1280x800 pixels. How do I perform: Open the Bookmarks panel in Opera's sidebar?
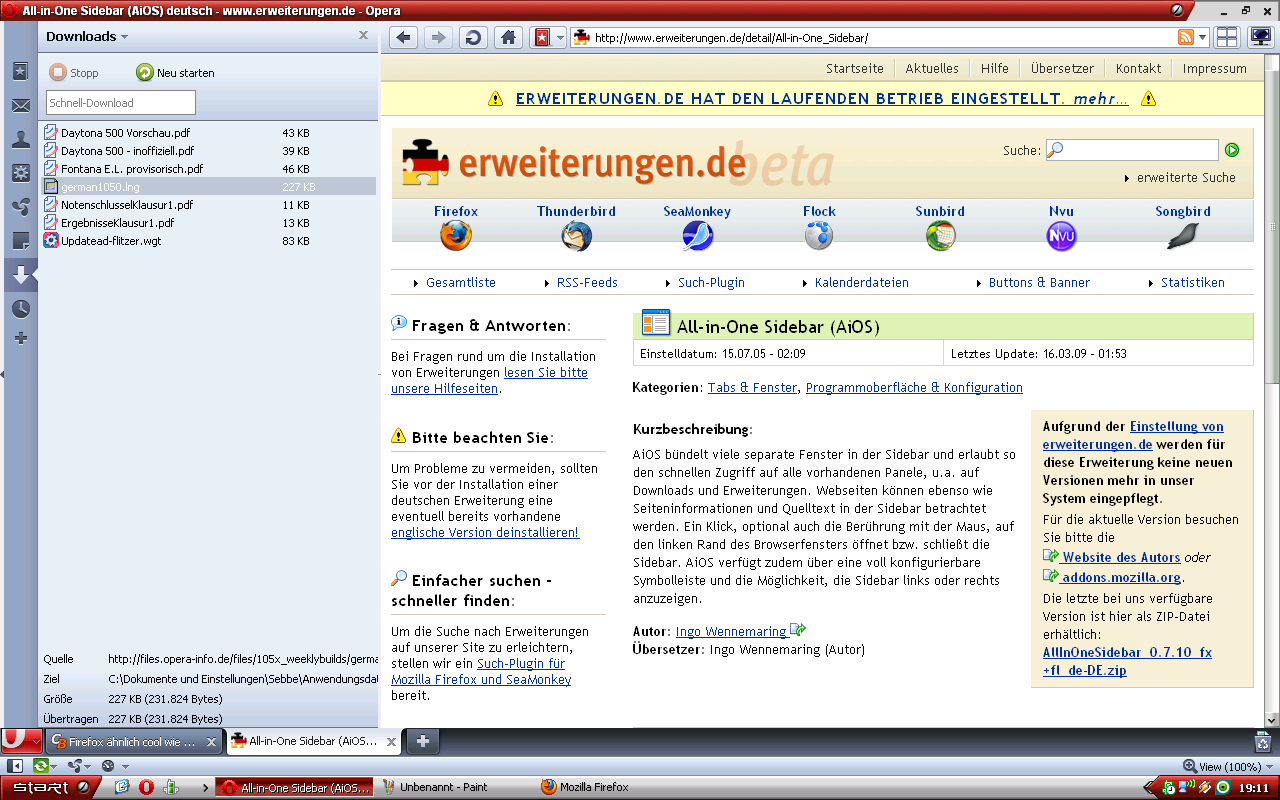click(x=20, y=72)
